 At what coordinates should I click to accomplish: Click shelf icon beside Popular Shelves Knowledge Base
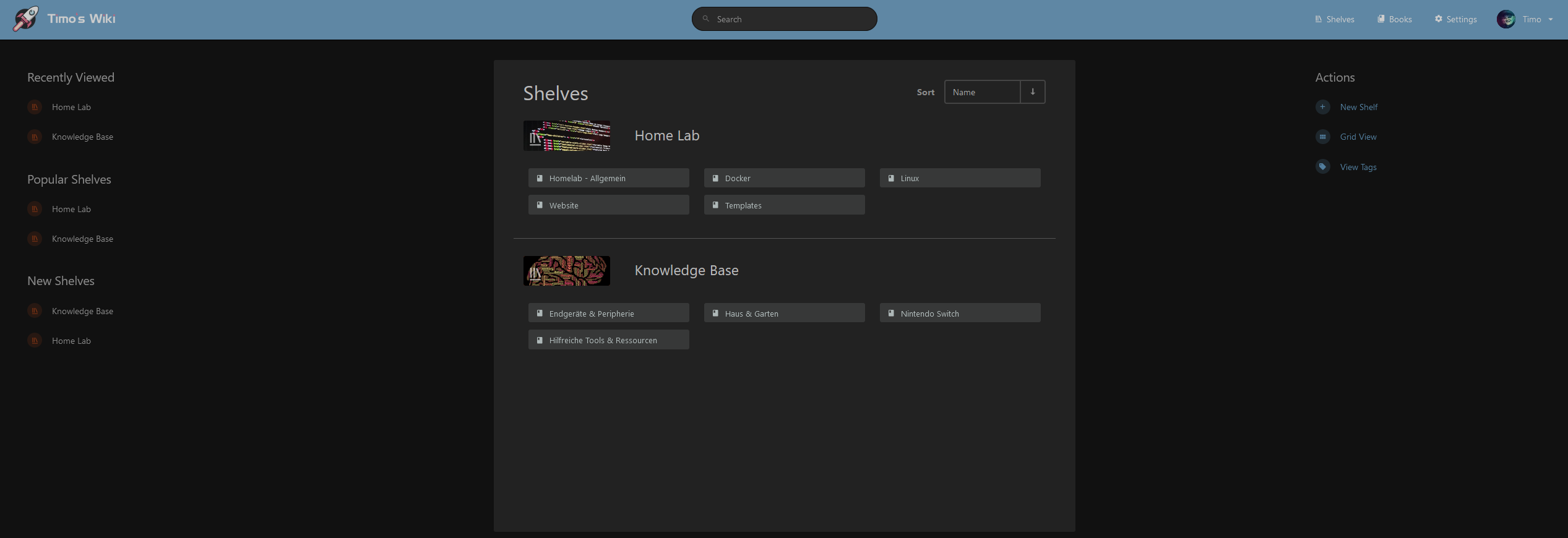pos(35,239)
